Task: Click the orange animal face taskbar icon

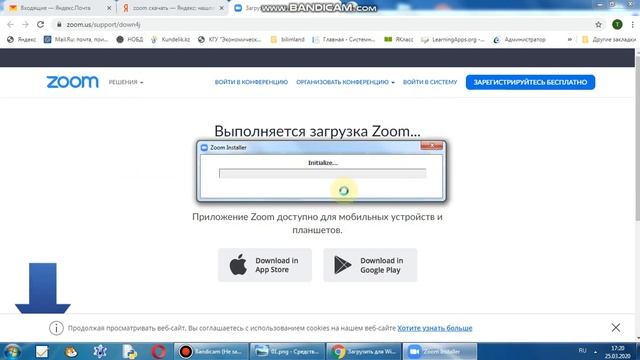Action: [71, 351]
